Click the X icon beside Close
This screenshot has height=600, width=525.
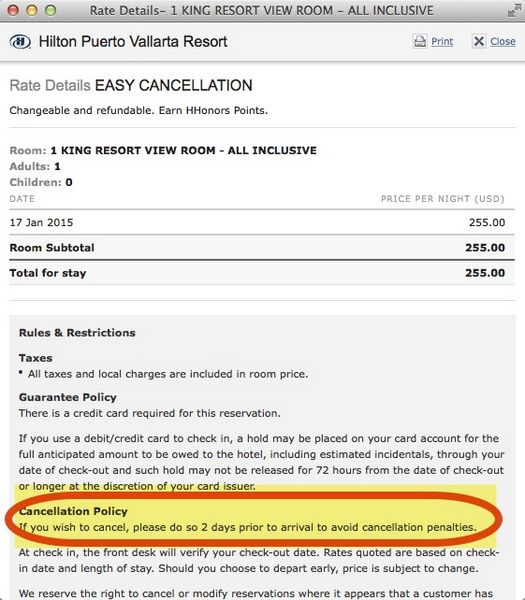479,41
